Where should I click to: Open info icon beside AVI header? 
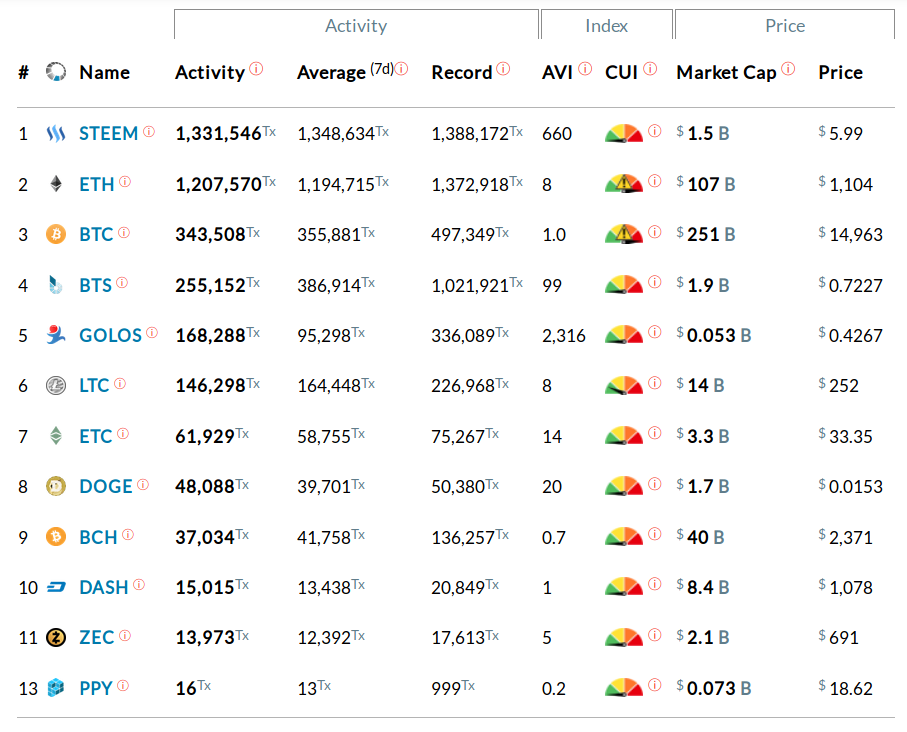click(x=585, y=69)
